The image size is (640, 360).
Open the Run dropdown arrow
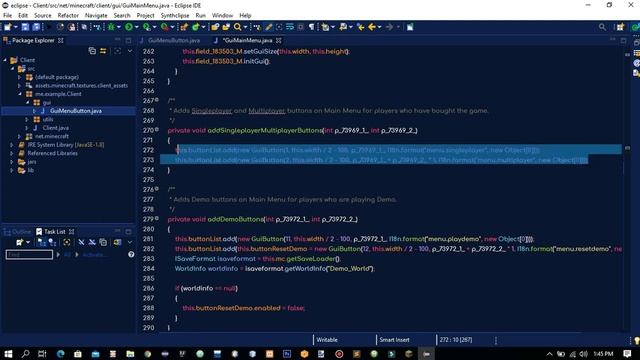pos(137,27)
